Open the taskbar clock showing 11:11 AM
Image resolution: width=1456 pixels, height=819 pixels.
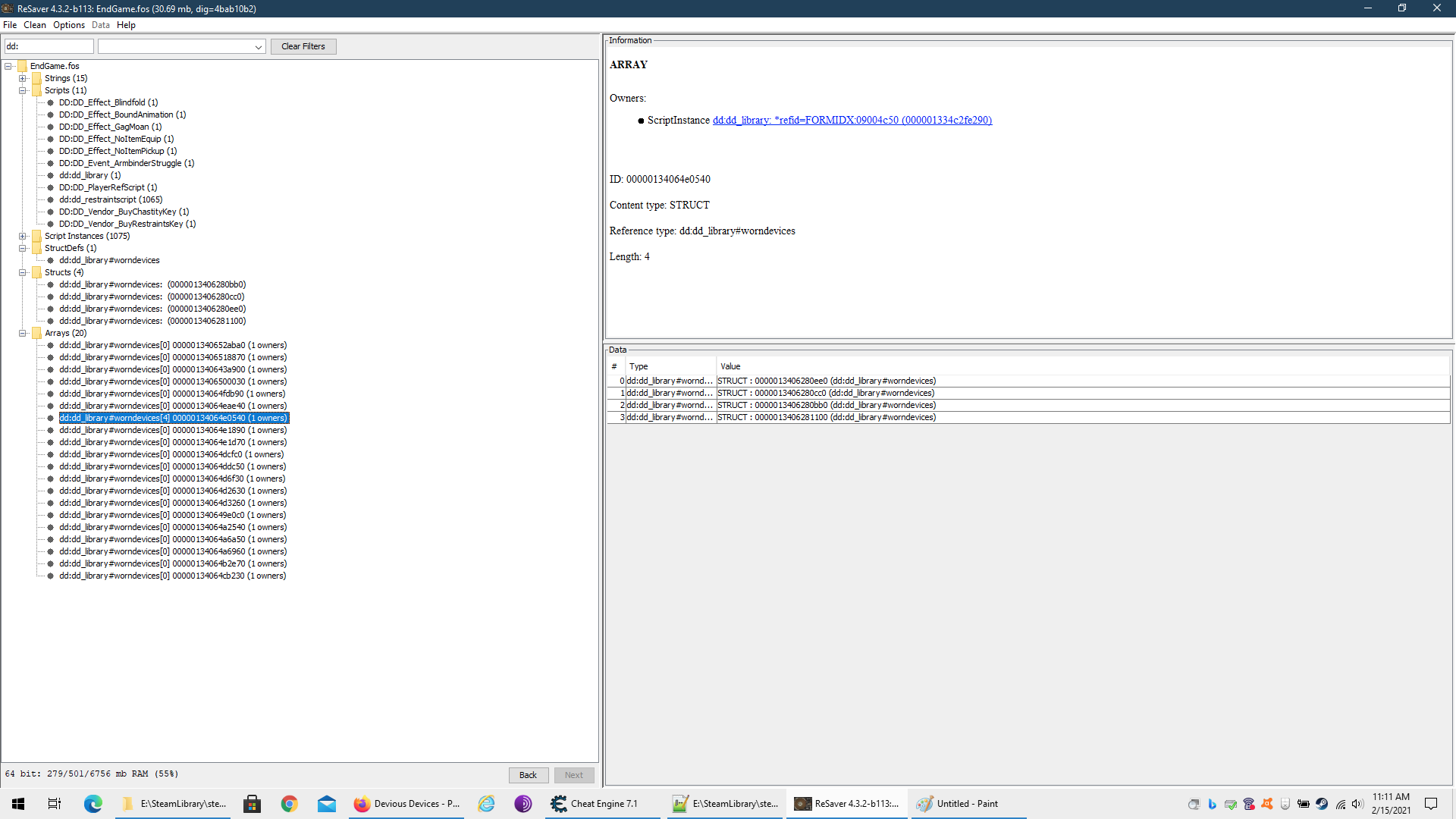[1391, 804]
